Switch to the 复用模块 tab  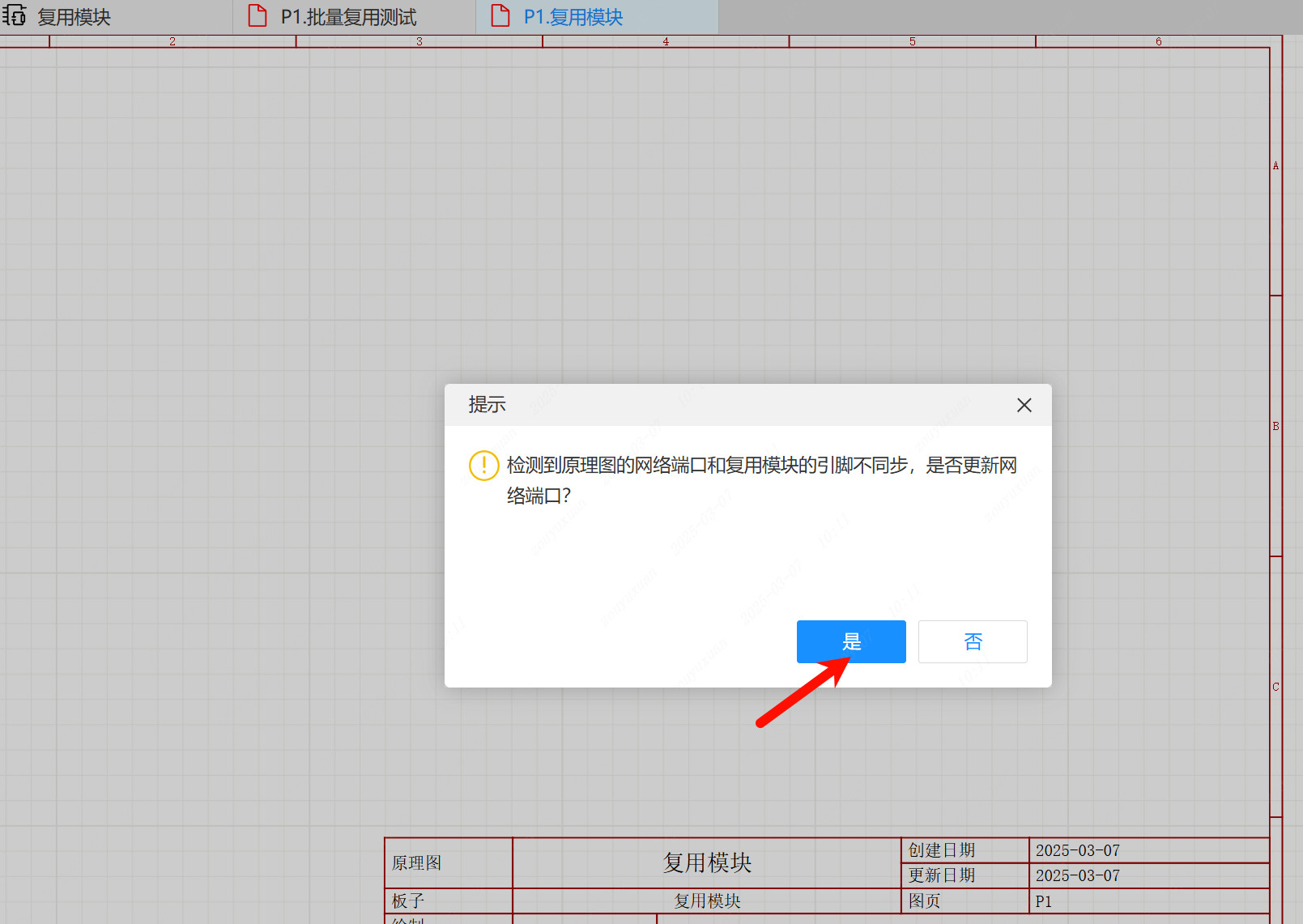click(x=74, y=17)
